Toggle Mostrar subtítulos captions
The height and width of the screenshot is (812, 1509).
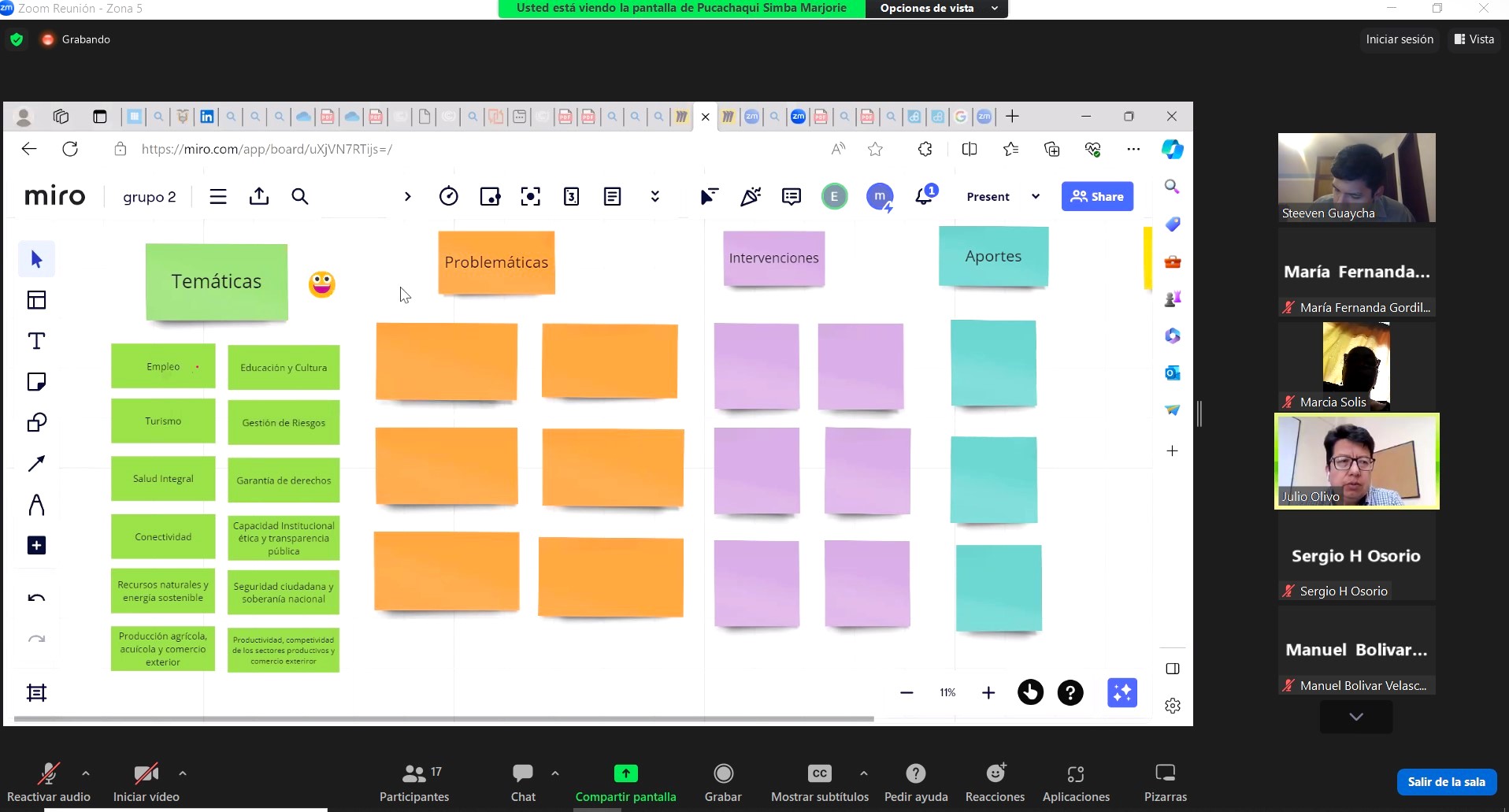coord(819,782)
